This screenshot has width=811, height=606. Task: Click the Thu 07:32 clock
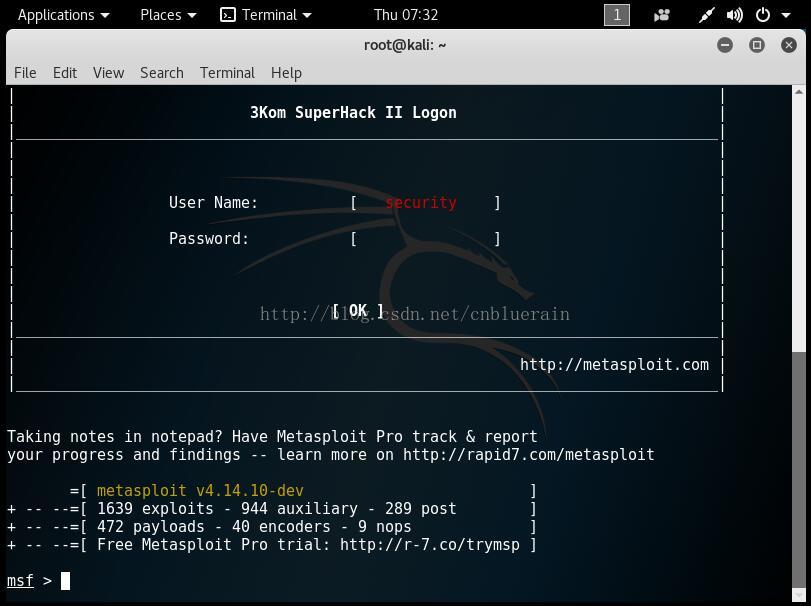406,15
